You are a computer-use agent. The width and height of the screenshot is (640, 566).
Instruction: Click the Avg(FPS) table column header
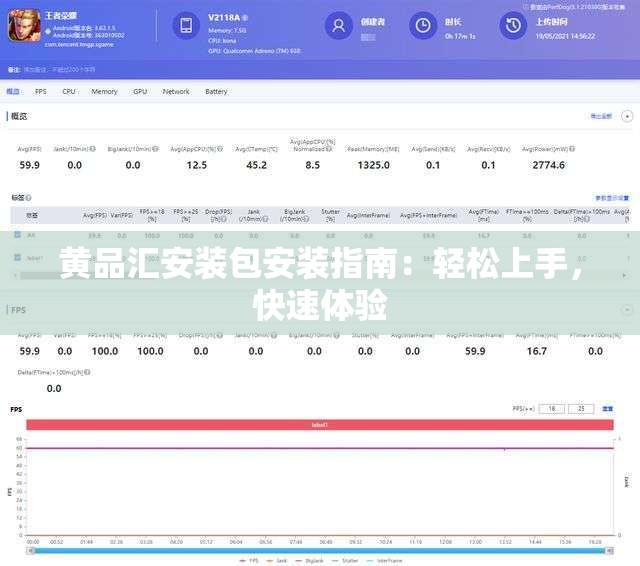pyautogui.click(x=95, y=215)
